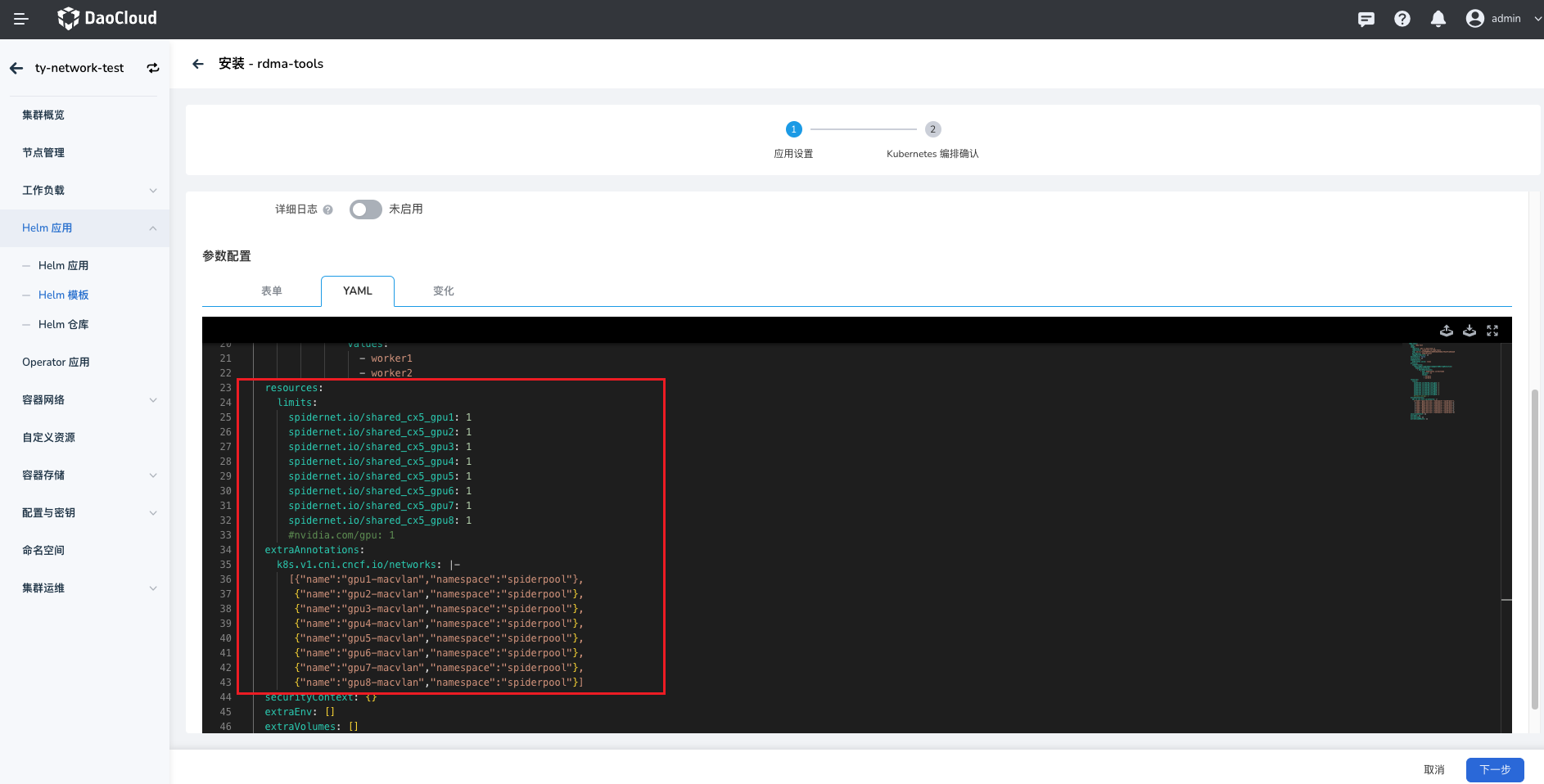Check notifications via the bell icon

(1438, 18)
